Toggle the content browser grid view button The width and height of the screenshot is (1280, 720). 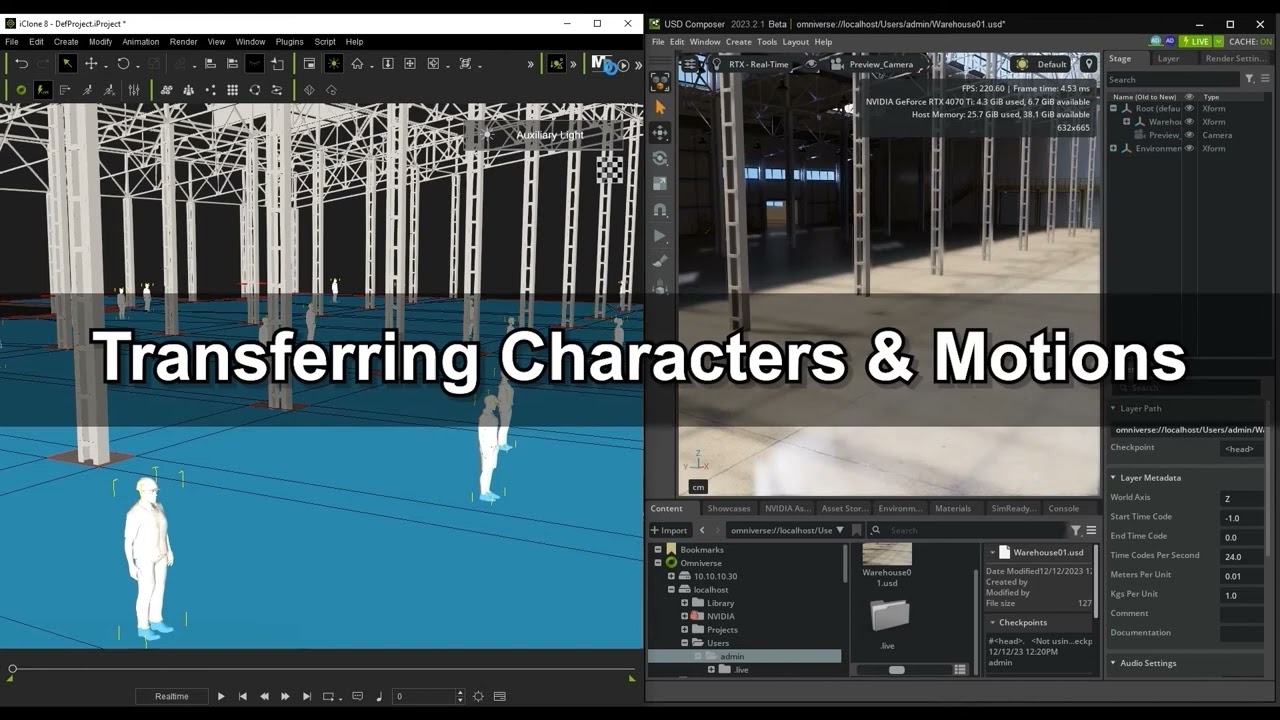pyautogui.click(x=960, y=670)
